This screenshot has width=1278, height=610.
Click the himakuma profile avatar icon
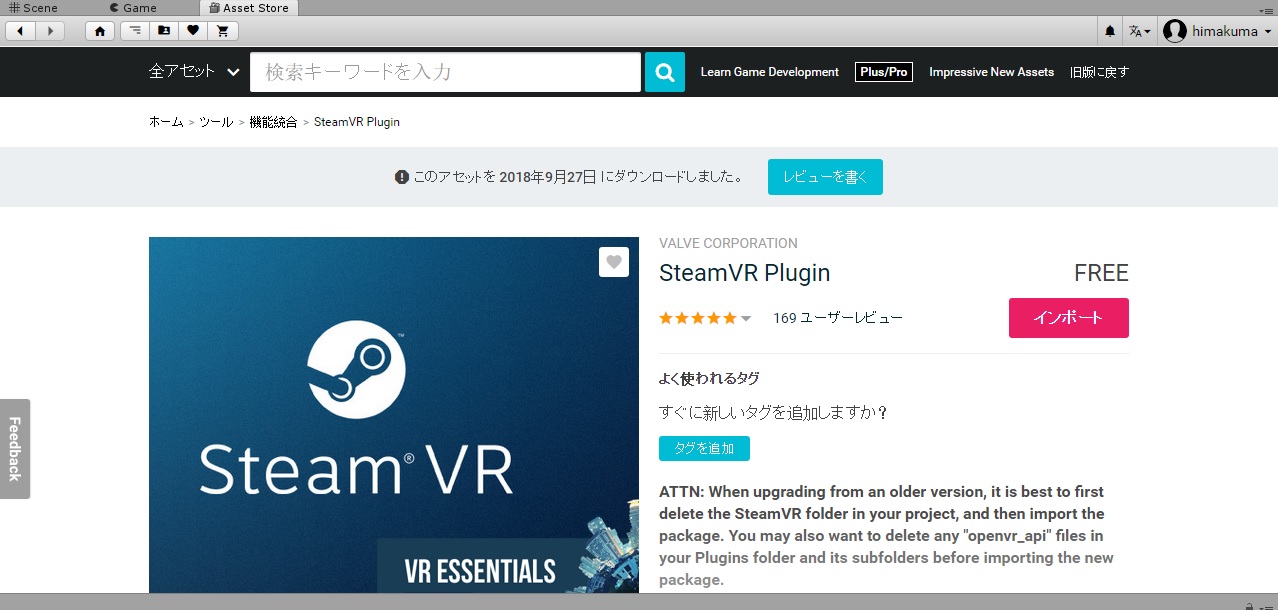(x=1175, y=31)
